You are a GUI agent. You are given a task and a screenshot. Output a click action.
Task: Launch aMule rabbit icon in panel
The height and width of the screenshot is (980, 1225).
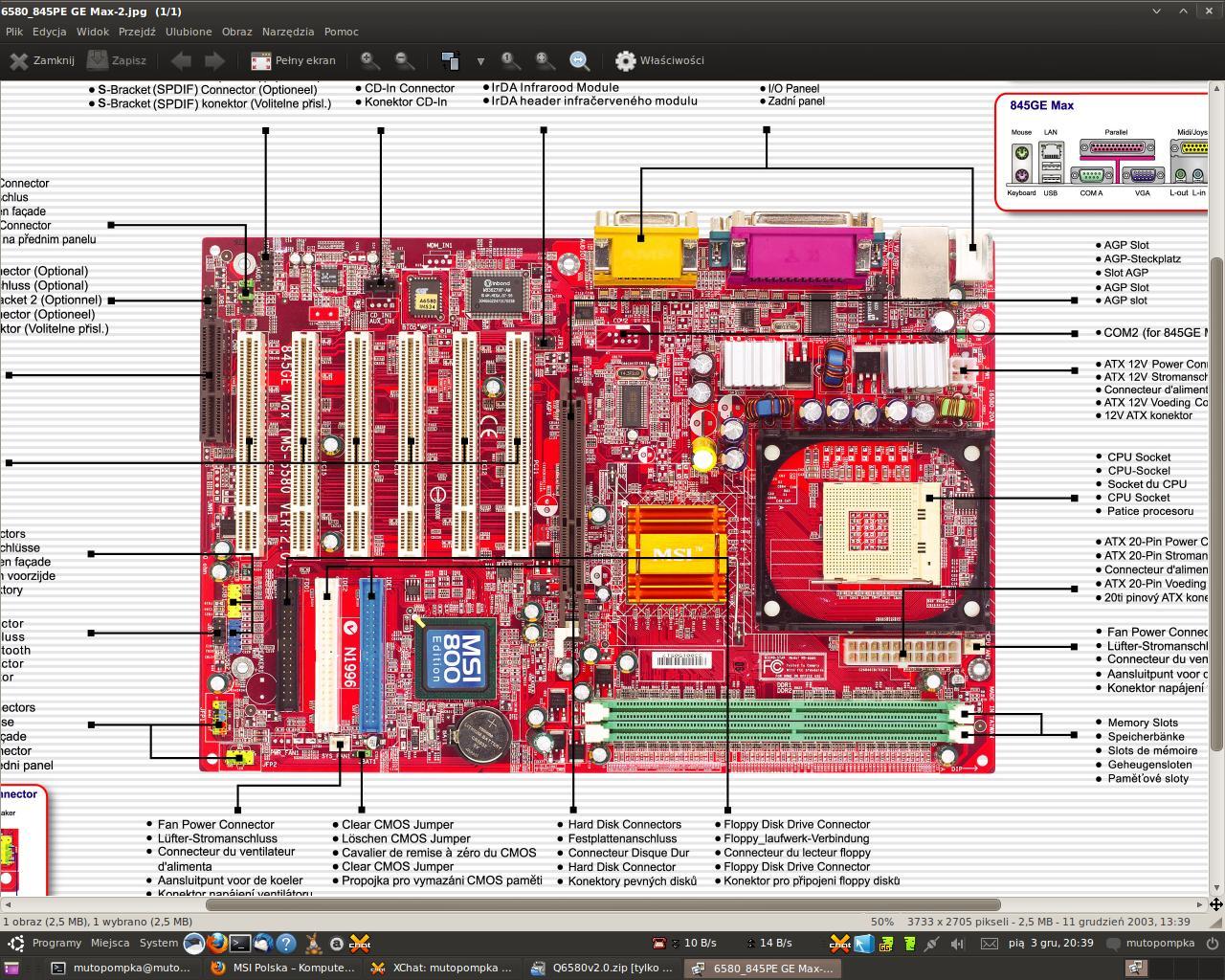coord(313,944)
